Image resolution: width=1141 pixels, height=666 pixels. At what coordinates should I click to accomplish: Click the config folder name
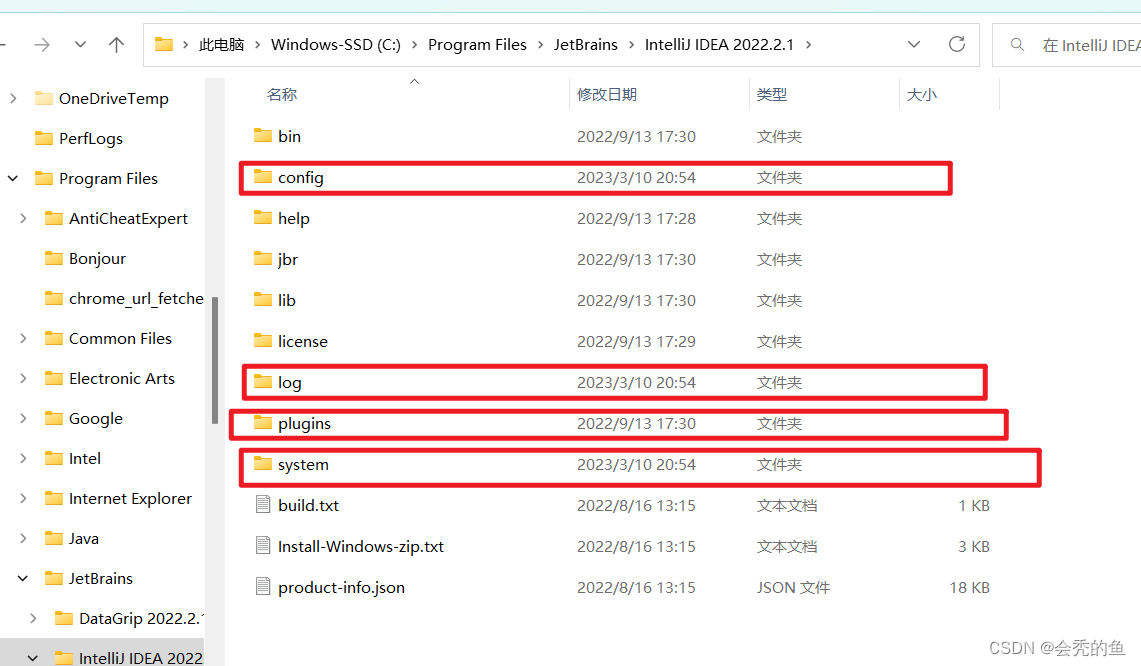[301, 178]
